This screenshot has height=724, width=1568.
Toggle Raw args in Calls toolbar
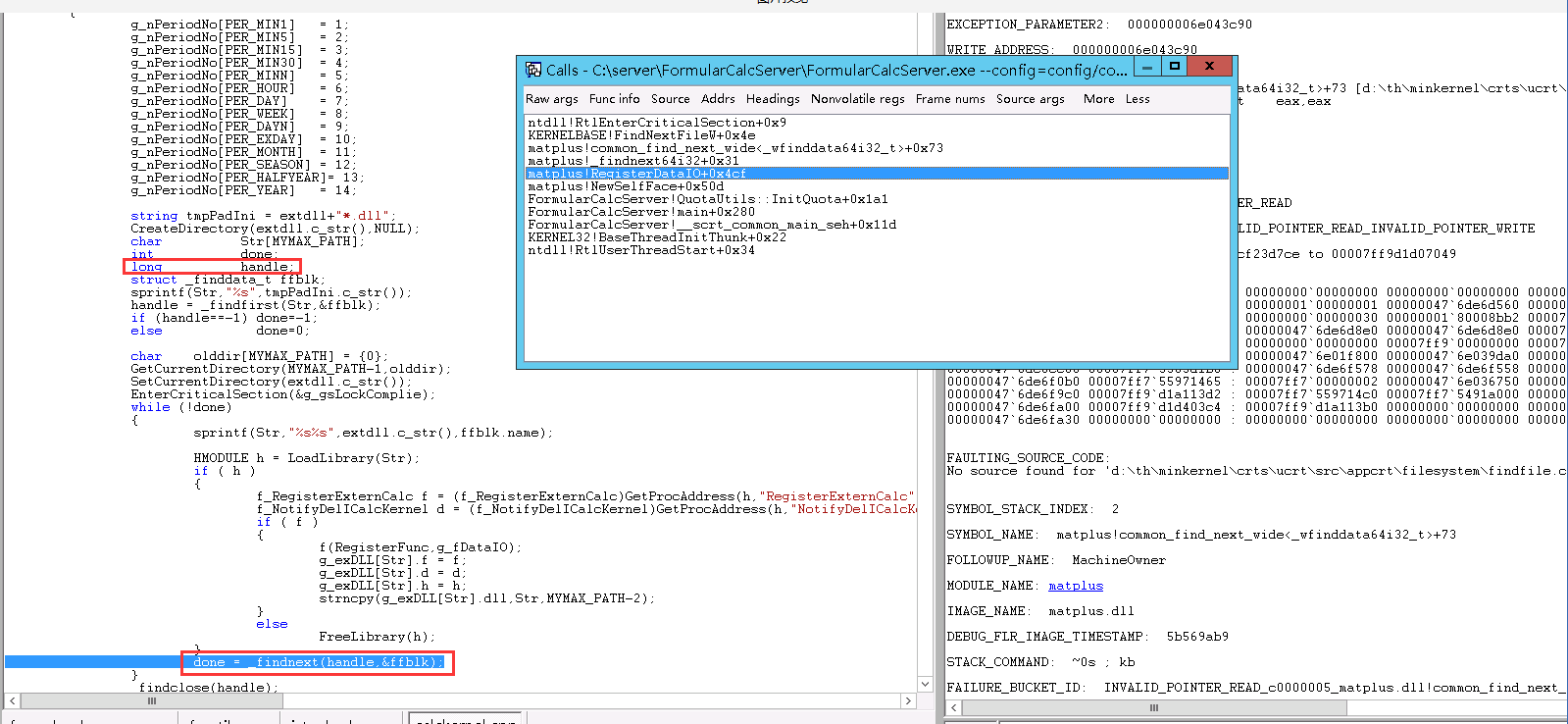coord(551,99)
